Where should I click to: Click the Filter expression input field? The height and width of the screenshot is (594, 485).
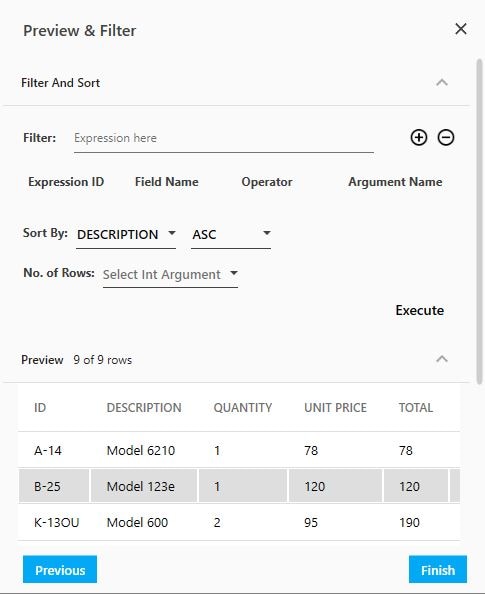click(224, 139)
